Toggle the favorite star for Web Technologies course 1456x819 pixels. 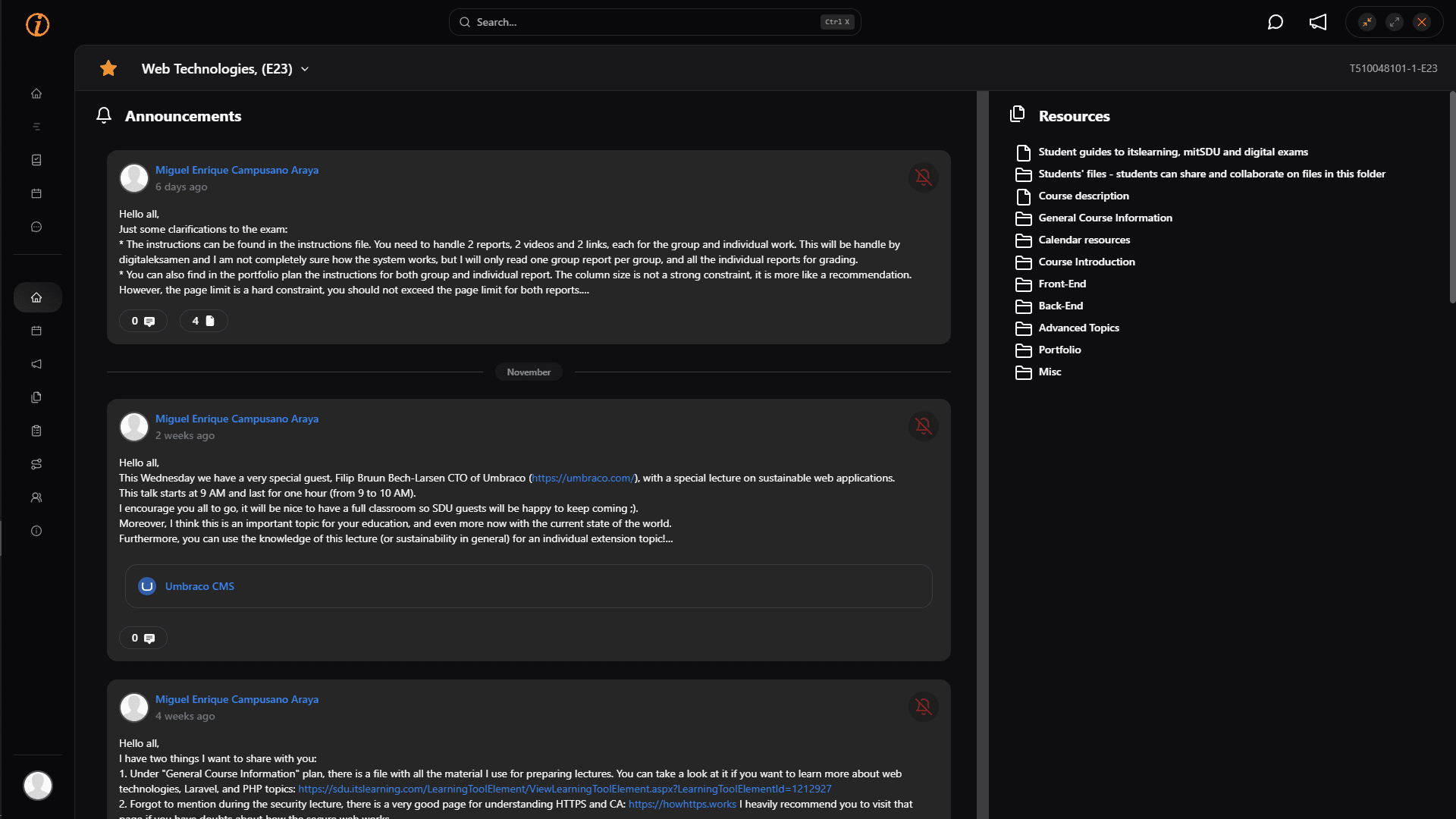(x=108, y=68)
